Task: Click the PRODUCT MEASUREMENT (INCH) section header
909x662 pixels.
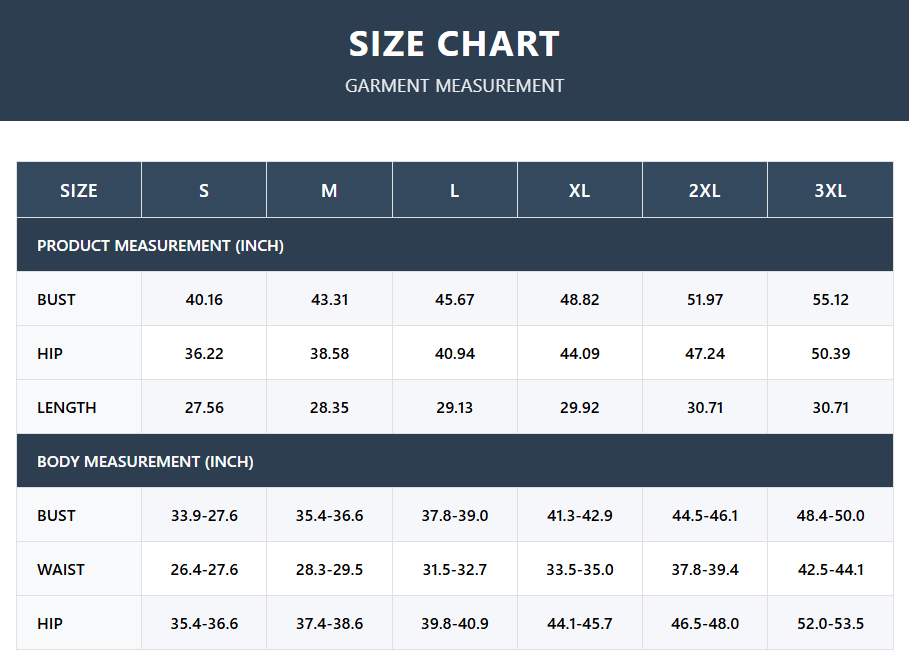Action: pyautogui.click(x=160, y=245)
